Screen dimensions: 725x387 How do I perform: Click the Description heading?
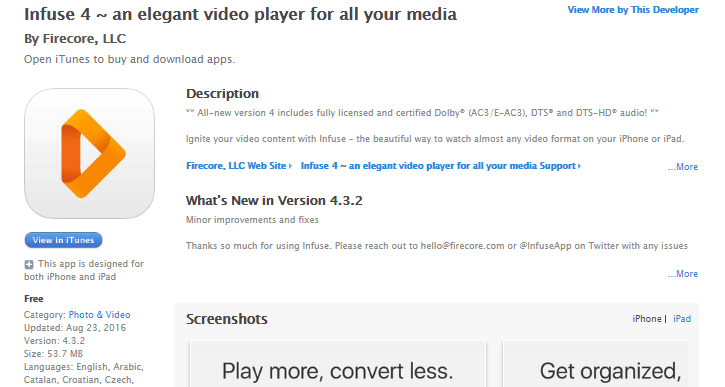[x=222, y=93]
